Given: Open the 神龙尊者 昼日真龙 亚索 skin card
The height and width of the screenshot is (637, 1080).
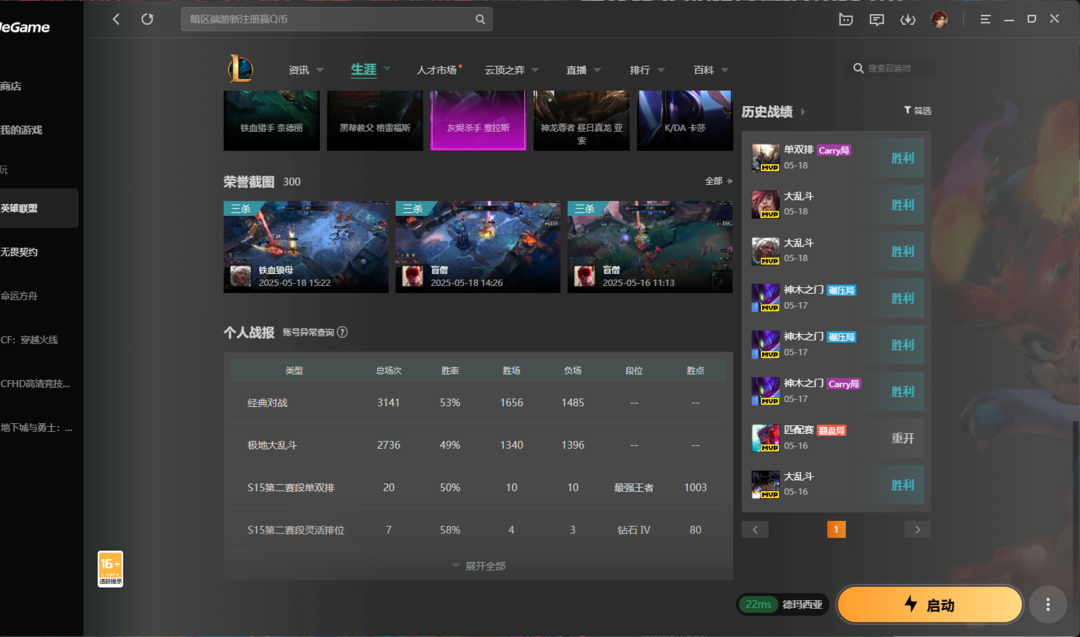Looking at the screenshot, I should pos(581,121).
